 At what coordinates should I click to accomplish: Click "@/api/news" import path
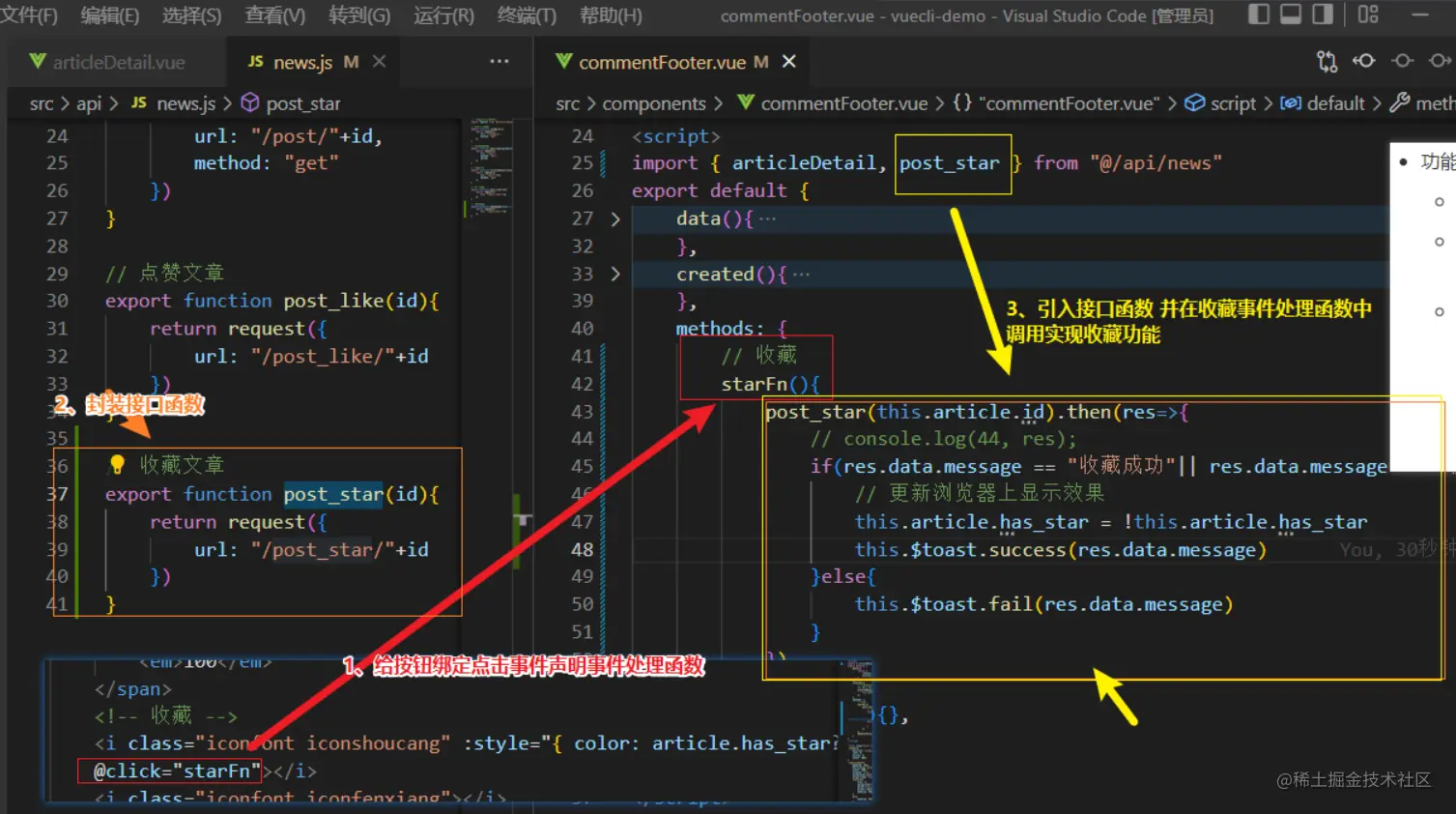(x=1156, y=163)
